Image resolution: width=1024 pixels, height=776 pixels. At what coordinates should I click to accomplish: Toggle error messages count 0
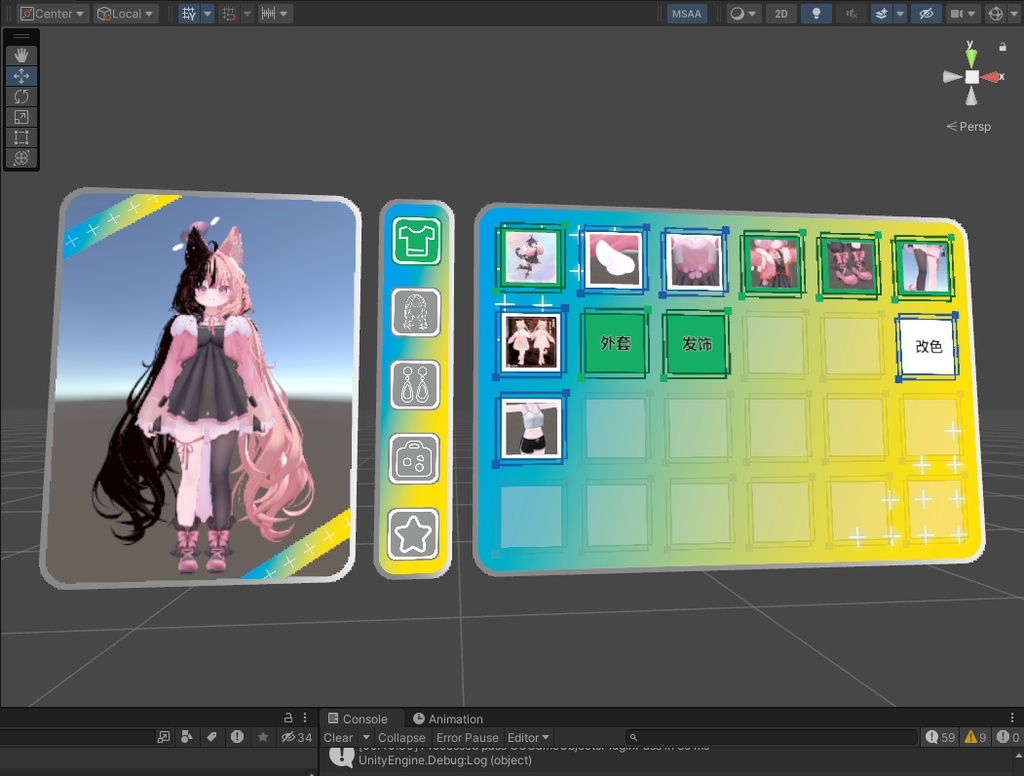(1008, 737)
